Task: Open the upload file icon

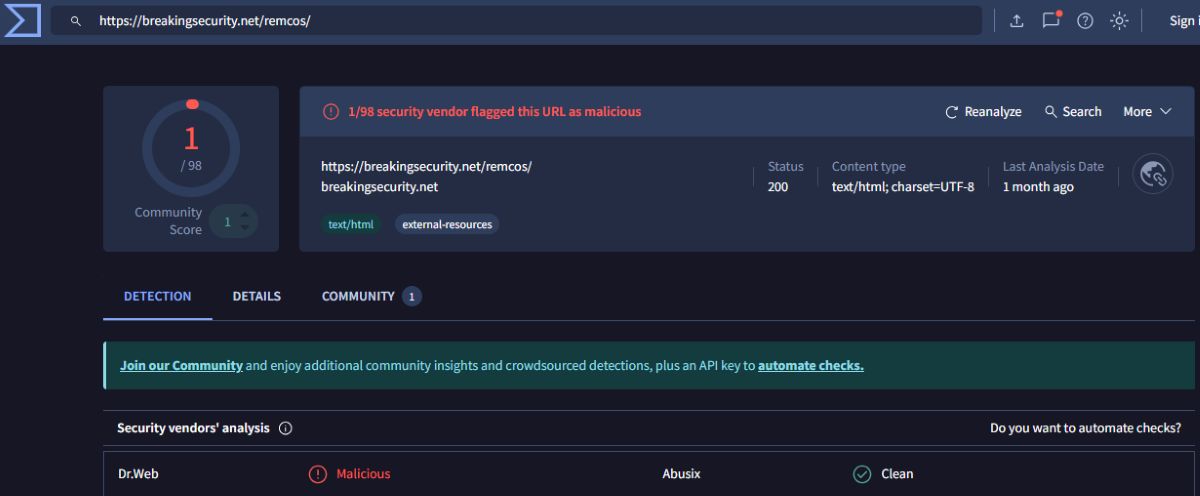Action: coord(1017,21)
